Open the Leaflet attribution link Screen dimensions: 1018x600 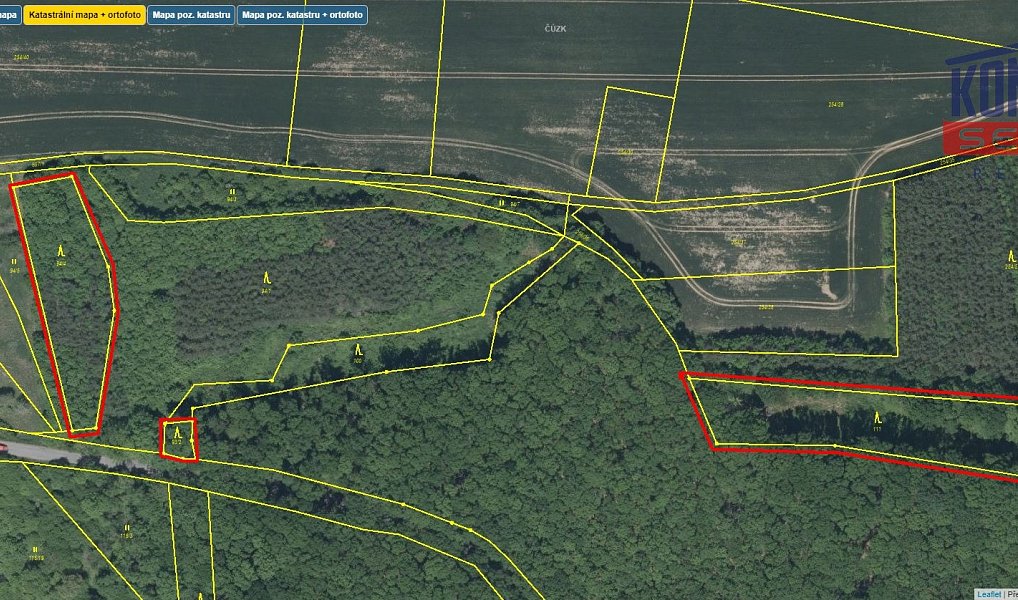[988, 595]
